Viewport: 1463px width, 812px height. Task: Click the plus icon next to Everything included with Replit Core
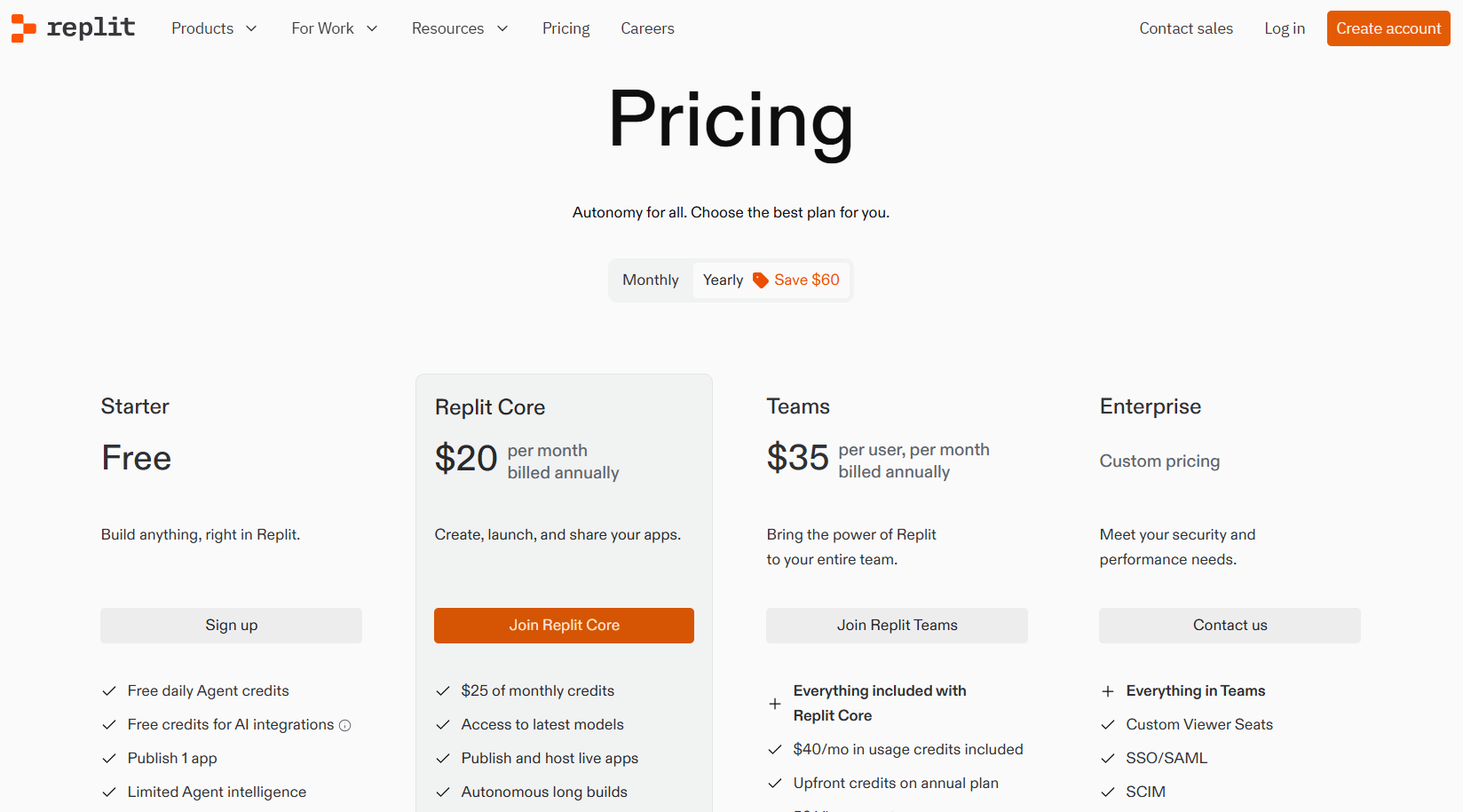pyautogui.click(x=775, y=704)
